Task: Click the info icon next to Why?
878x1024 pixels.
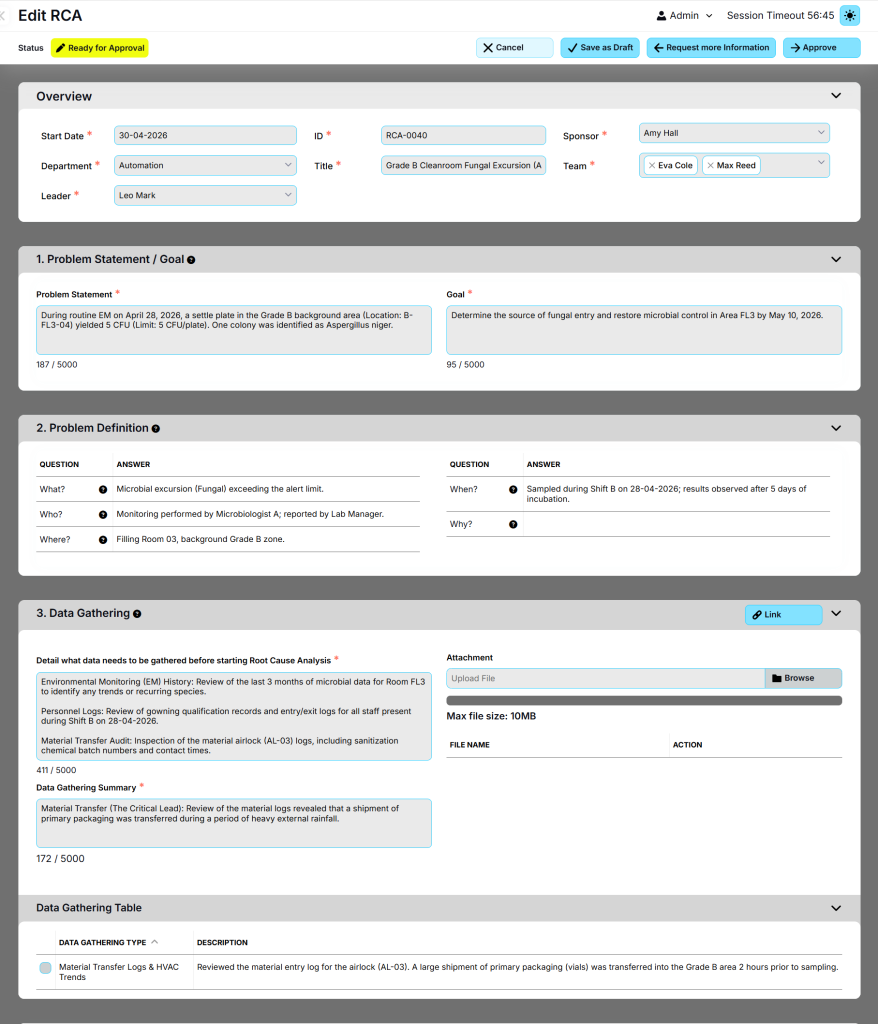Action: coord(513,524)
